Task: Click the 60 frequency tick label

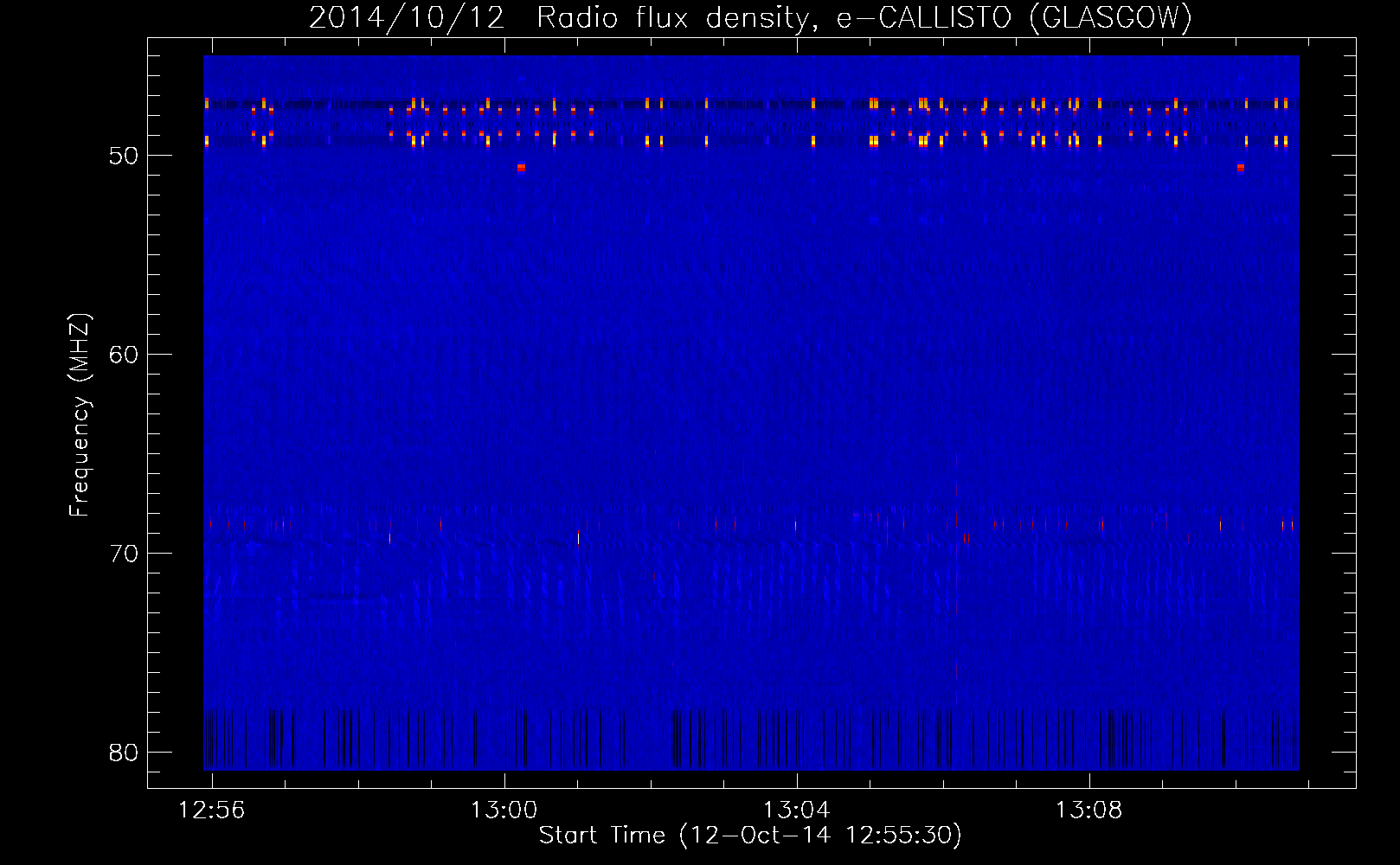Action: pos(124,355)
